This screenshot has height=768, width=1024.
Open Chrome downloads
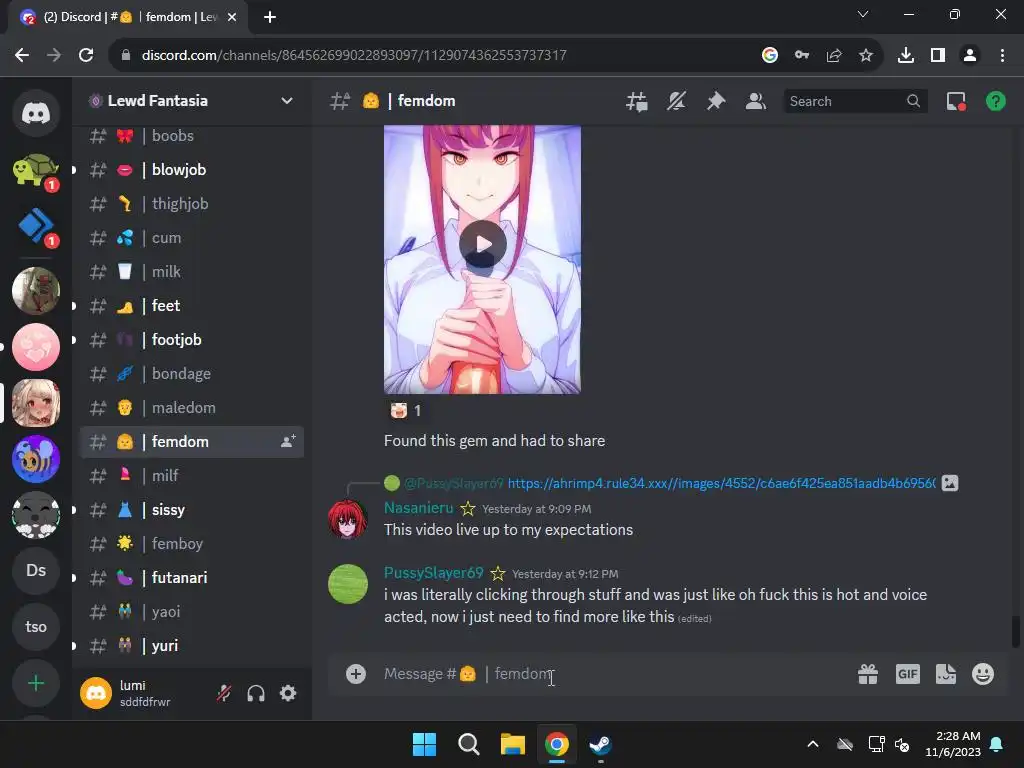coord(906,55)
